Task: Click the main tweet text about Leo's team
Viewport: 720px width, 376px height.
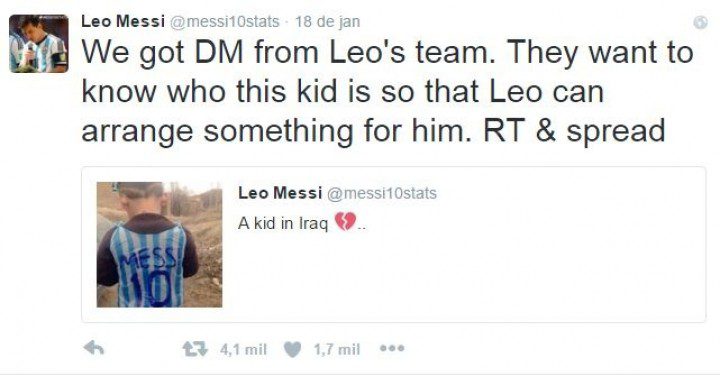Action: click(x=388, y=92)
